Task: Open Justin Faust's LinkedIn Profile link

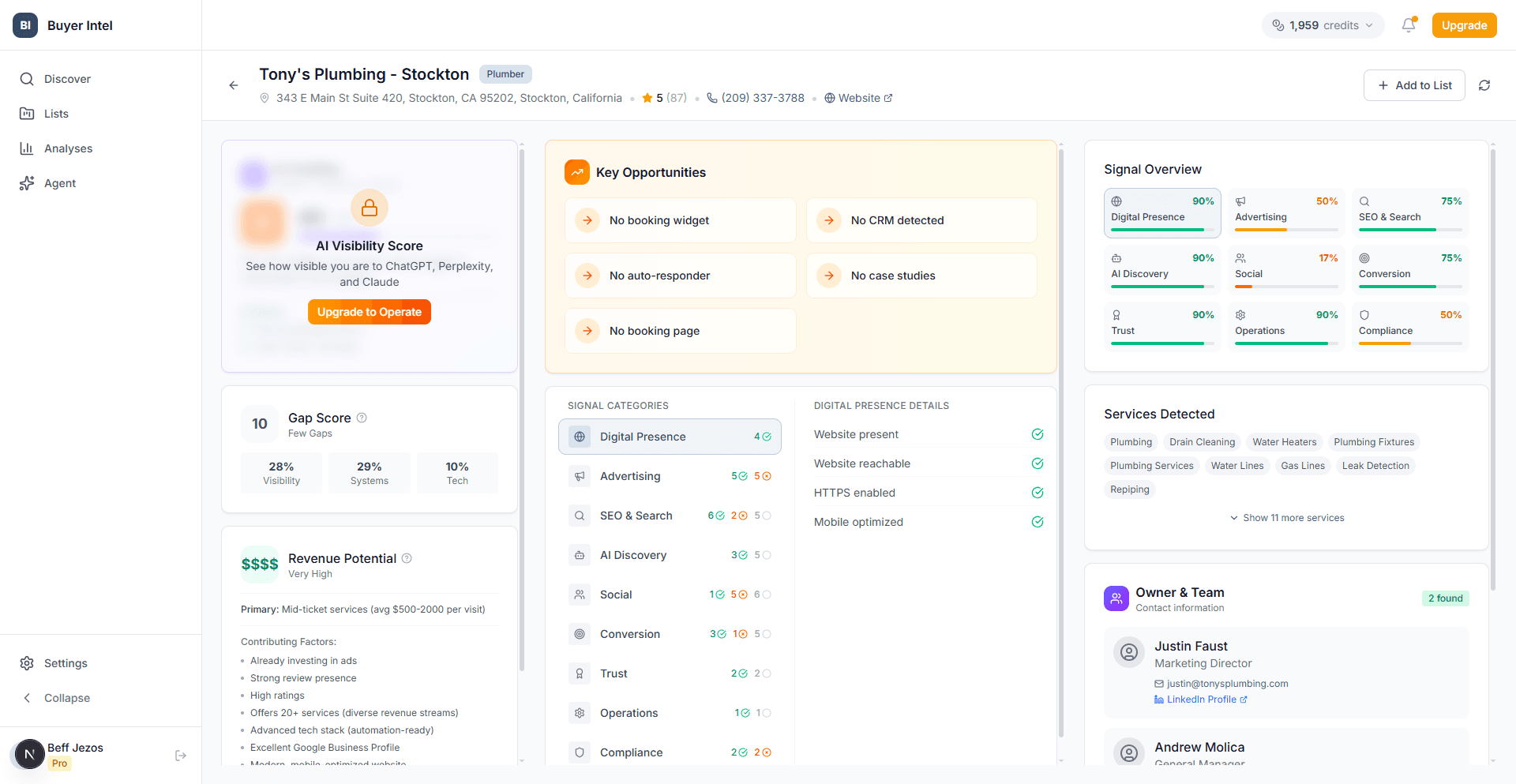Action: (x=1201, y=700)
